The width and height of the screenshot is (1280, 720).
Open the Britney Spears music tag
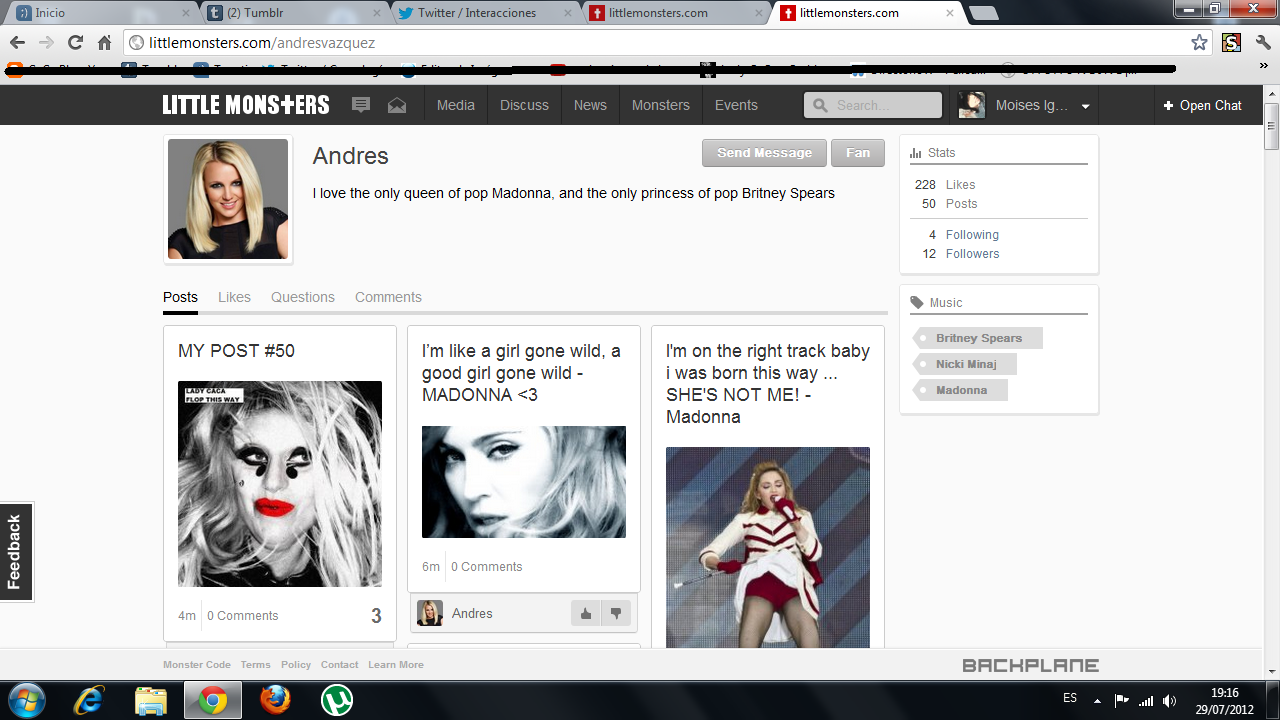pos(977,338)
